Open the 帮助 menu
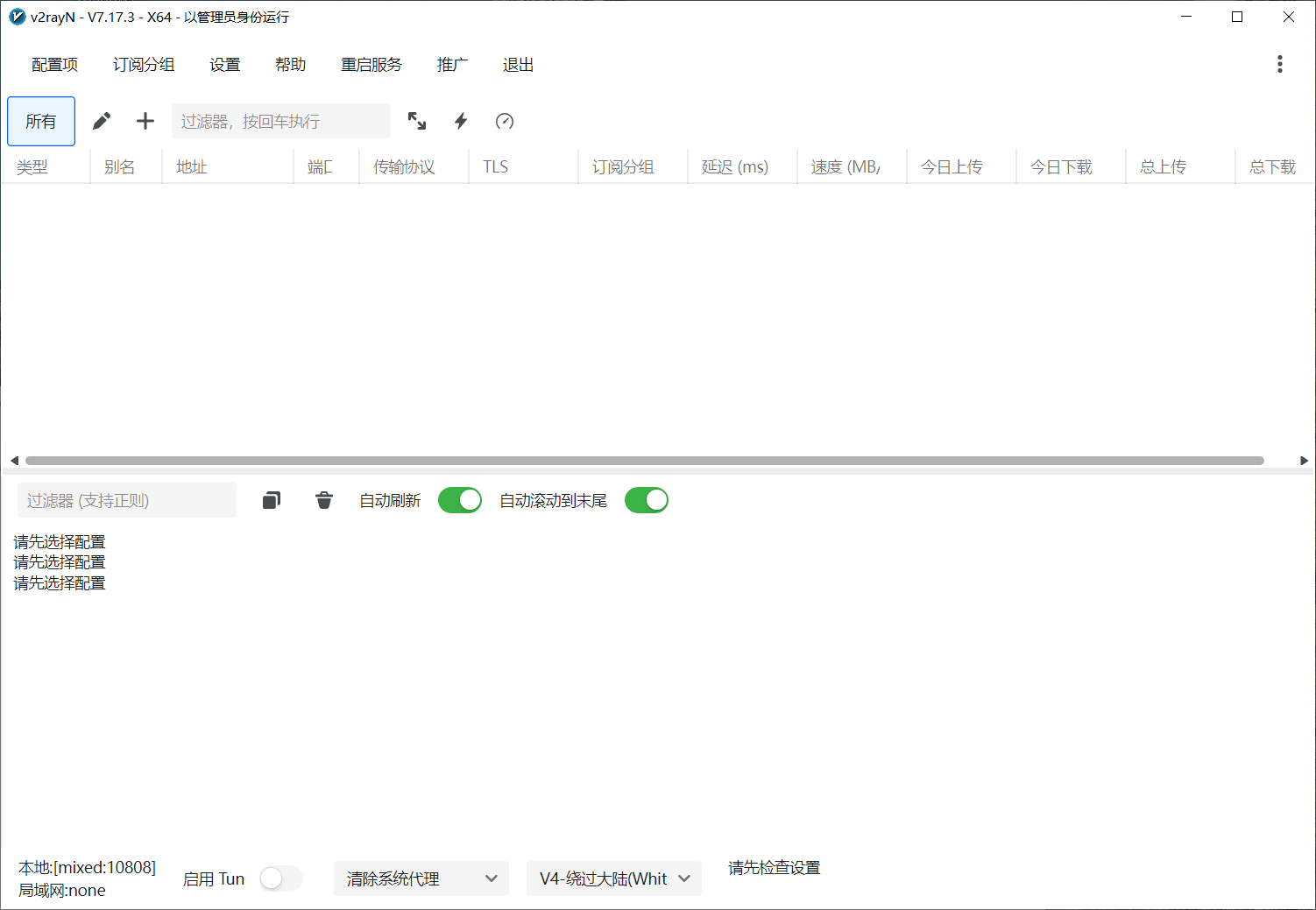 tap(291, 65)
